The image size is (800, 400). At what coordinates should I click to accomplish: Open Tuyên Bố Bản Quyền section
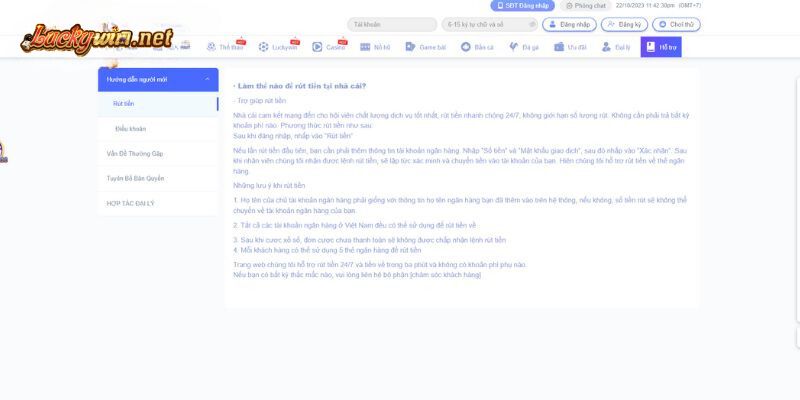pos(158,179)
